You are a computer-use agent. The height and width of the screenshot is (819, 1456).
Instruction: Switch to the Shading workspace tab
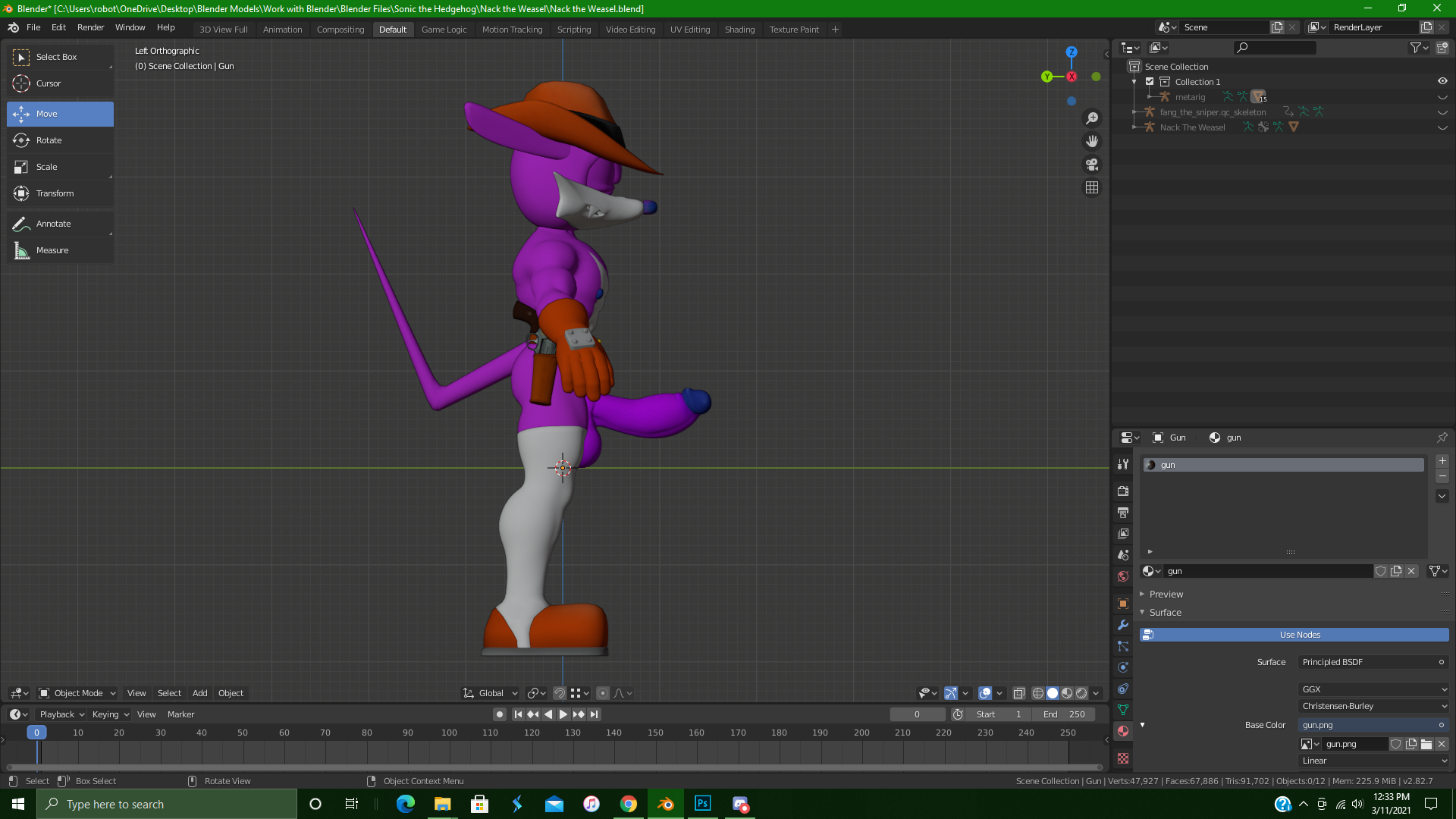[739, 30]
